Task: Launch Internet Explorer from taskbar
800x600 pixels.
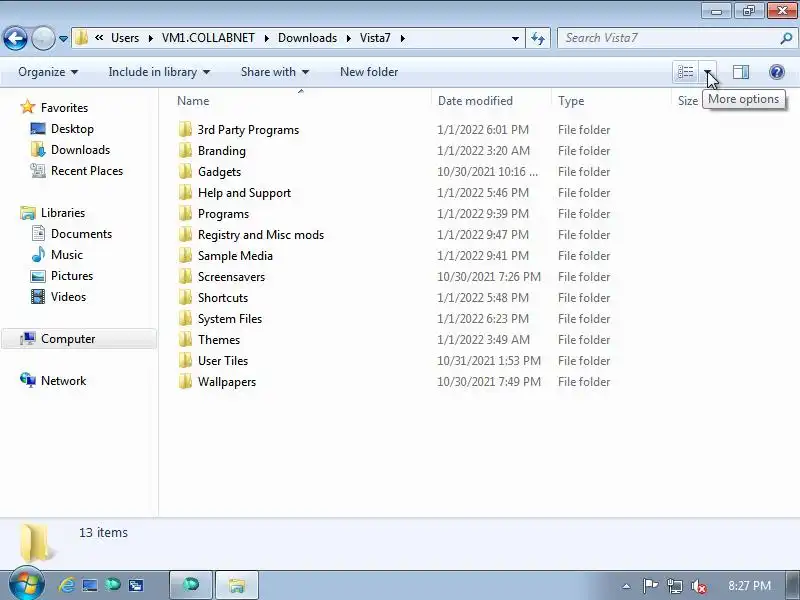Action: pyautogui.click(x=67, y=585)
